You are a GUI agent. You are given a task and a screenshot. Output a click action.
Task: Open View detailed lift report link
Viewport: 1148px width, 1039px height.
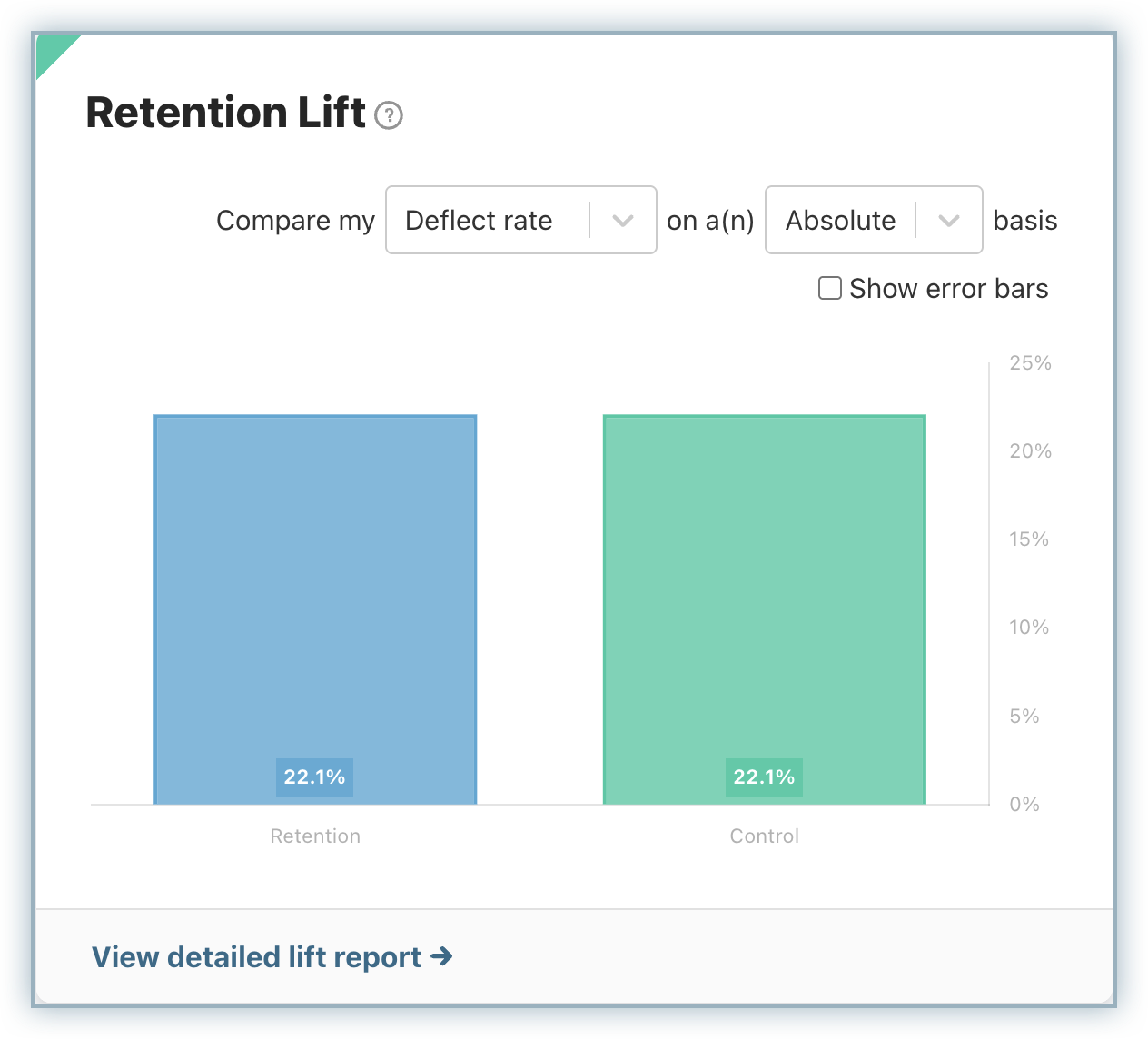click(x=257, y=957)
